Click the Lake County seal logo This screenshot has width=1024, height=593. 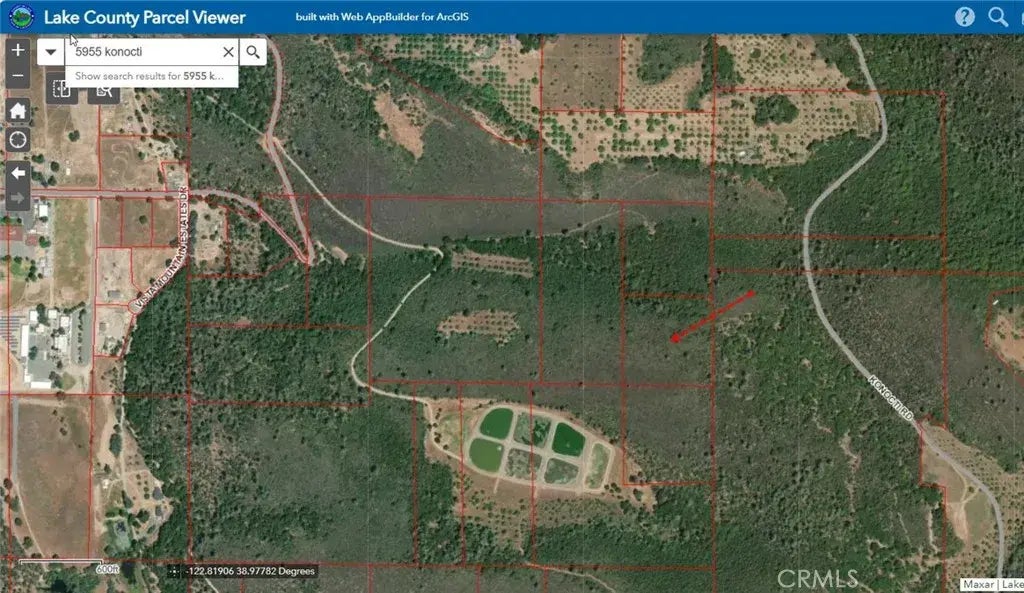20,17
